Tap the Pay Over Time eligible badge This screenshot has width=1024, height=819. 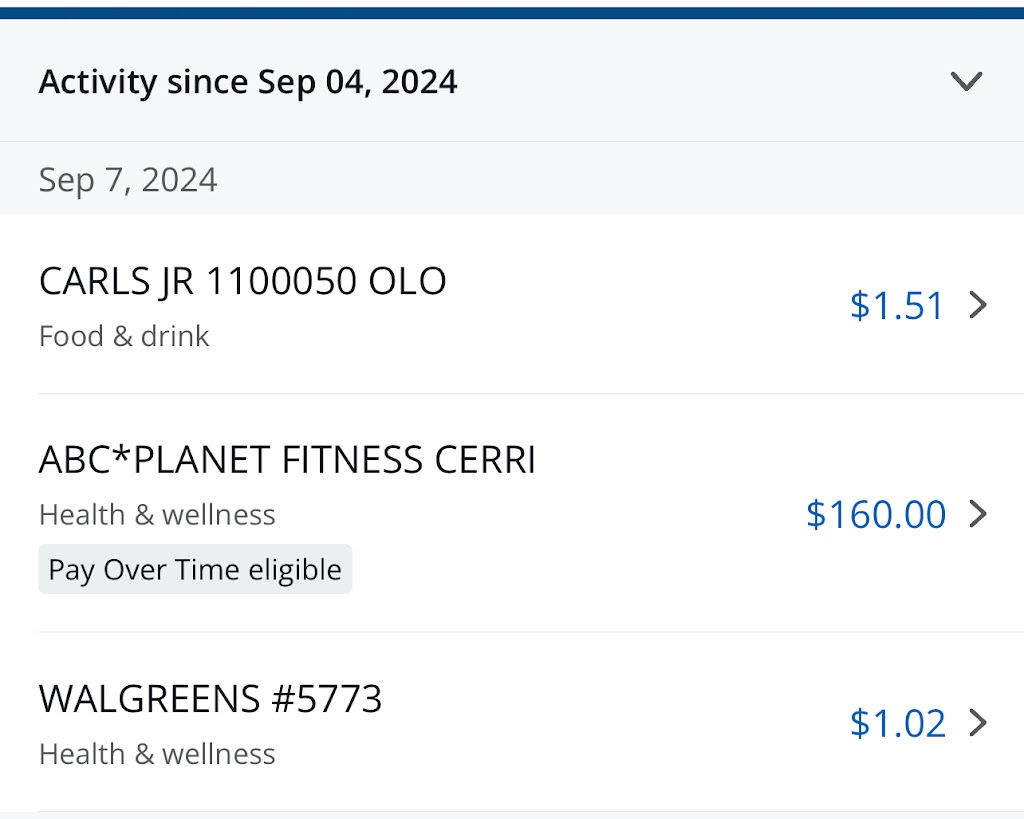click(x=195, y=570)
